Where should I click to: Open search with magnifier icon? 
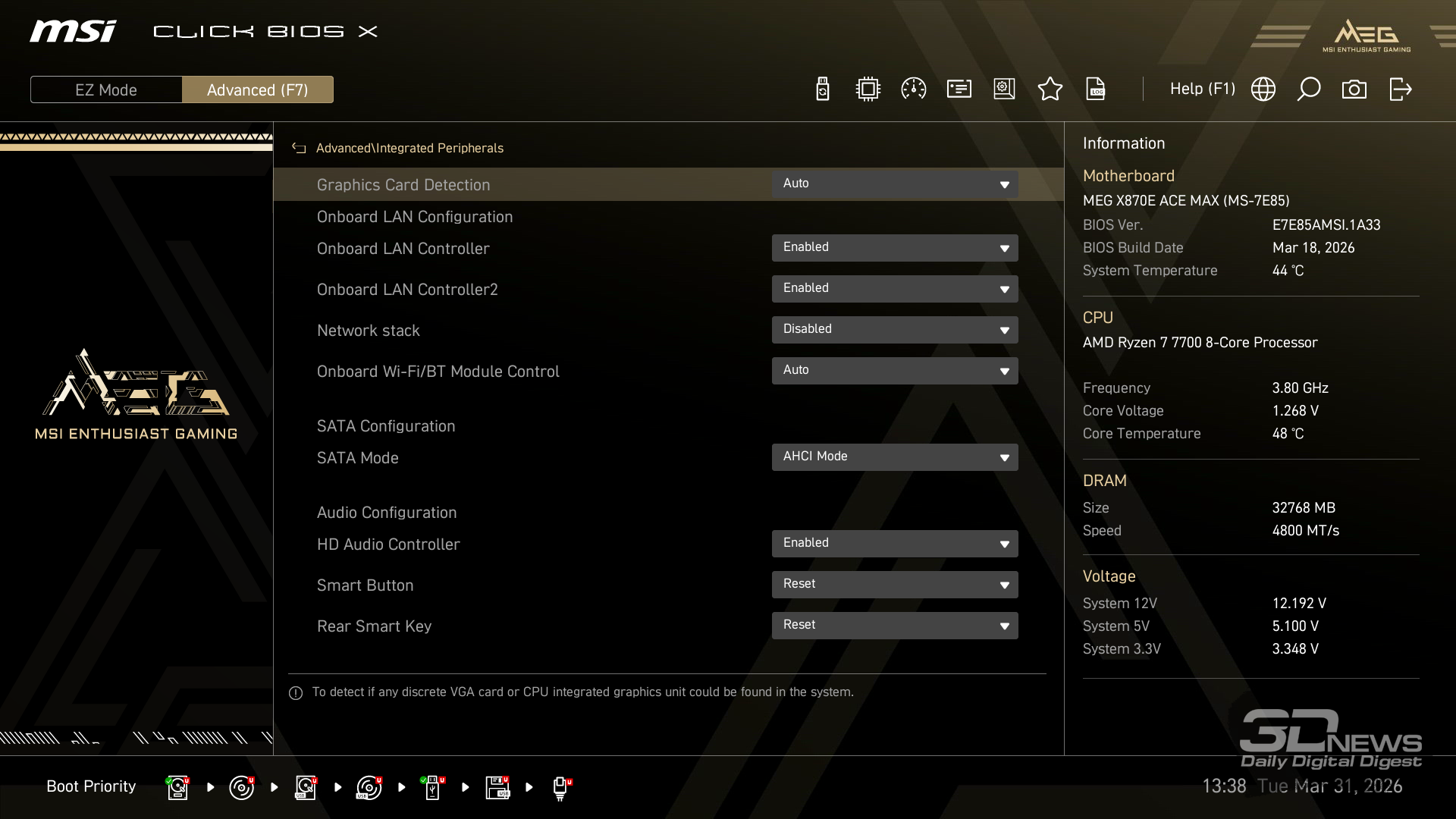(1309, 89)
